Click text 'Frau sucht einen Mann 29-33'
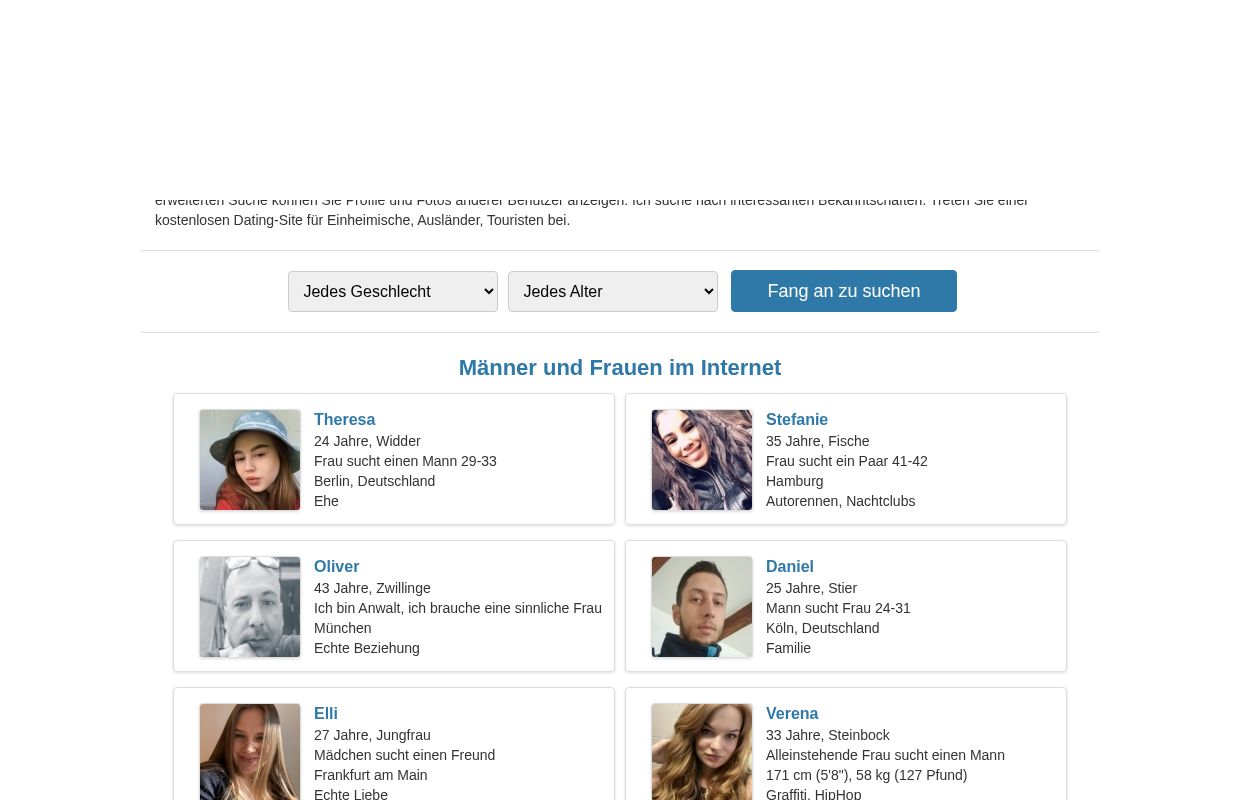 pos(405,461)
